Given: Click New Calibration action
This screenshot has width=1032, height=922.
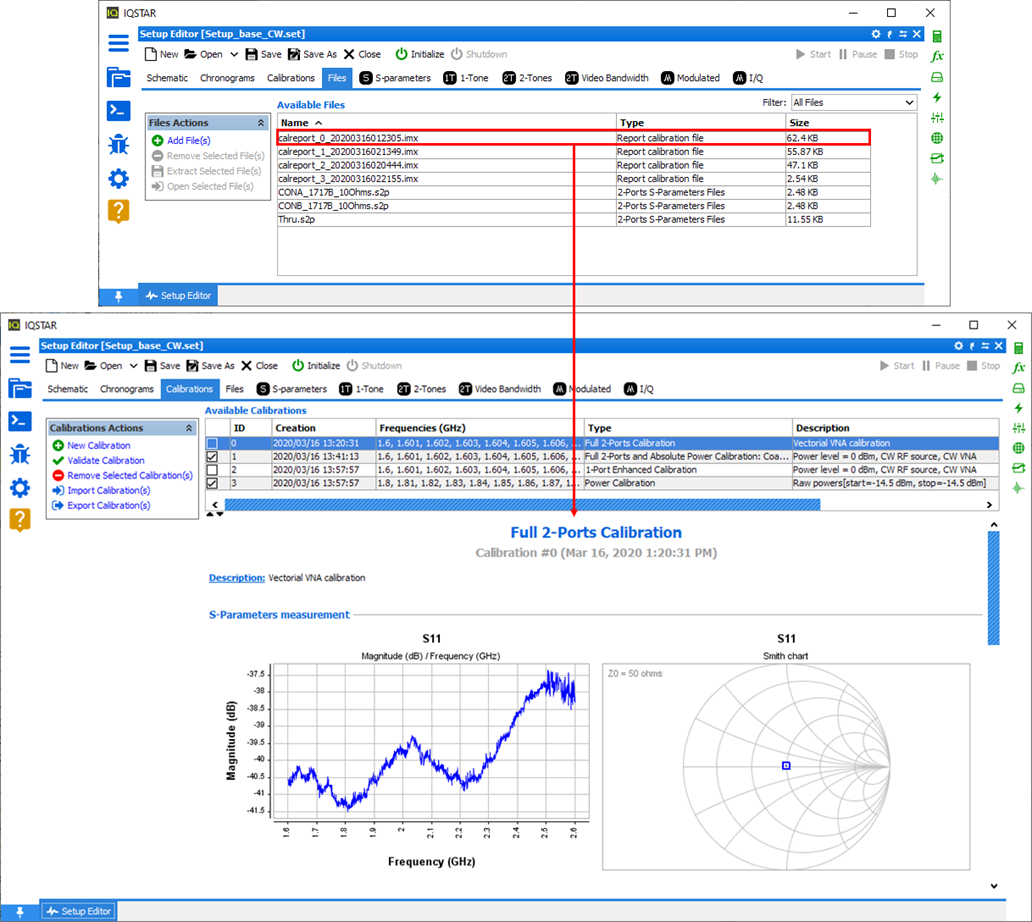Looking at the screenshot, I should pyautogui.click(x=91, y=446).
